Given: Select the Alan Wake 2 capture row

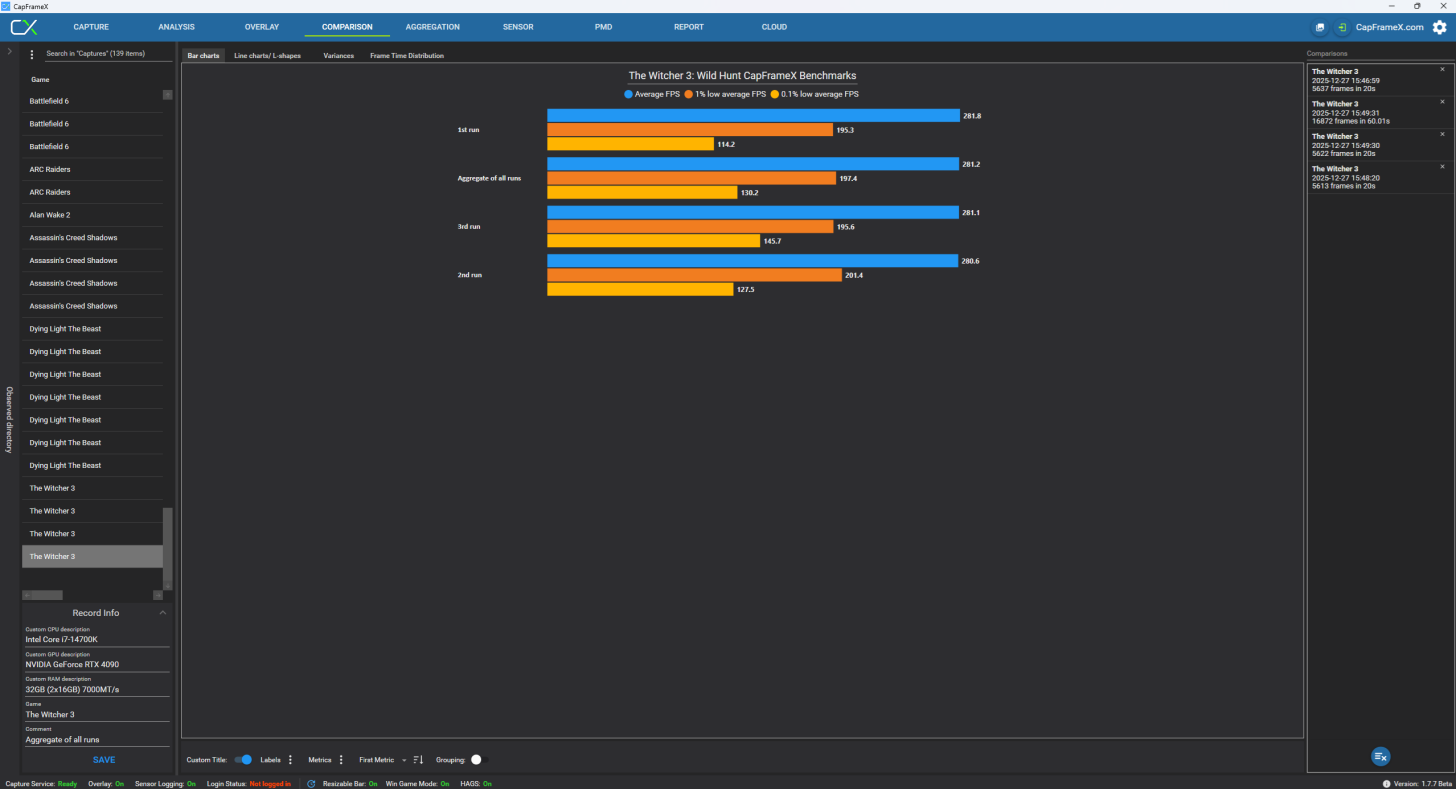Looking at the screenshot, I should pyautogui.click(x=92, y=215).
